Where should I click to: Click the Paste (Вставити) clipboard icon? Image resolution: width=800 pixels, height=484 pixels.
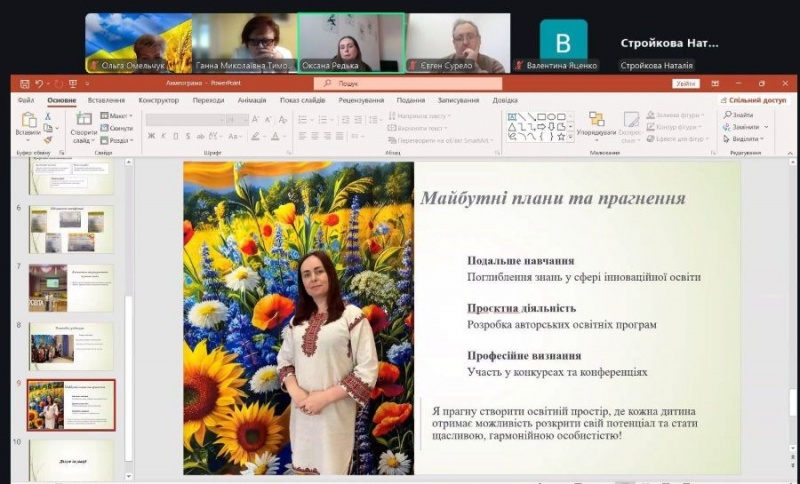pyautogui.click(x=28, y=120)
